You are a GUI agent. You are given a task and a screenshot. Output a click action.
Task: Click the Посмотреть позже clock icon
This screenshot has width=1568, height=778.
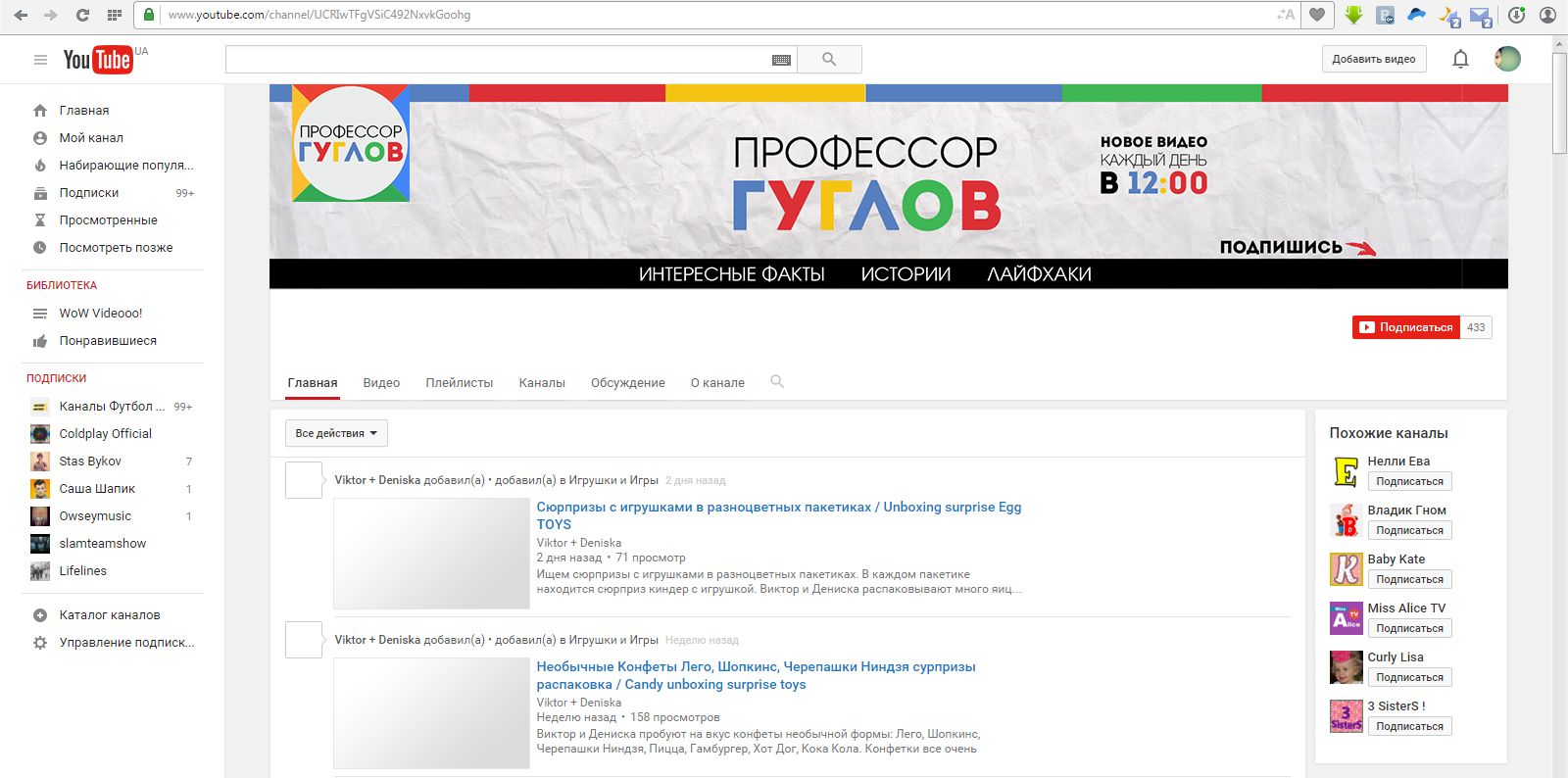click(40, 248)
